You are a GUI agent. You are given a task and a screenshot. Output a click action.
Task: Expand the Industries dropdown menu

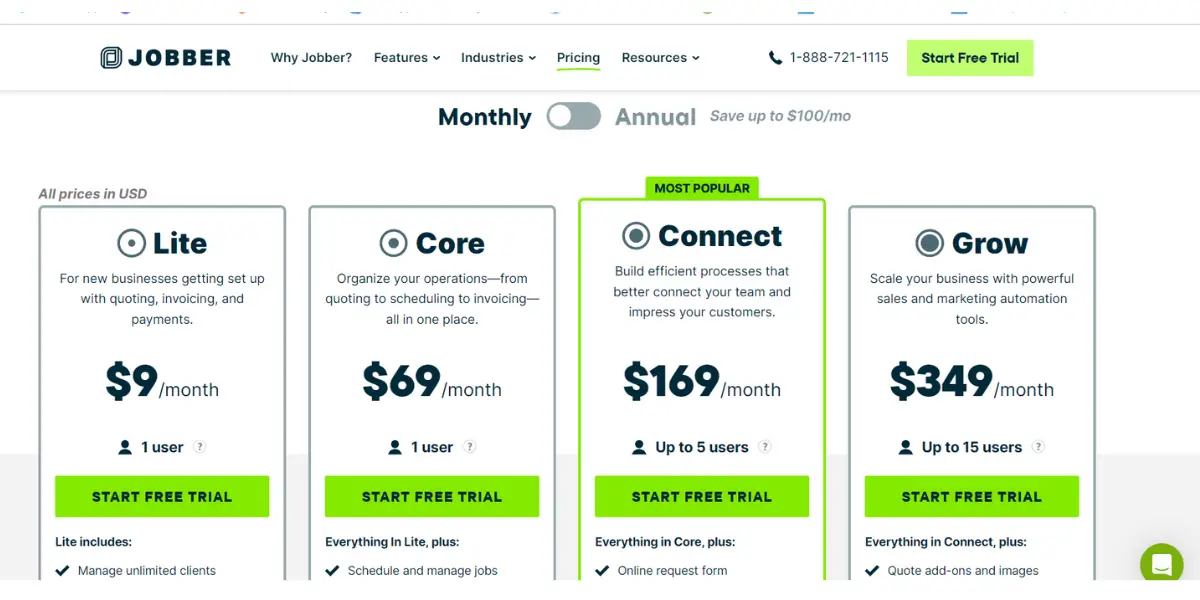[x=498, y=58]
